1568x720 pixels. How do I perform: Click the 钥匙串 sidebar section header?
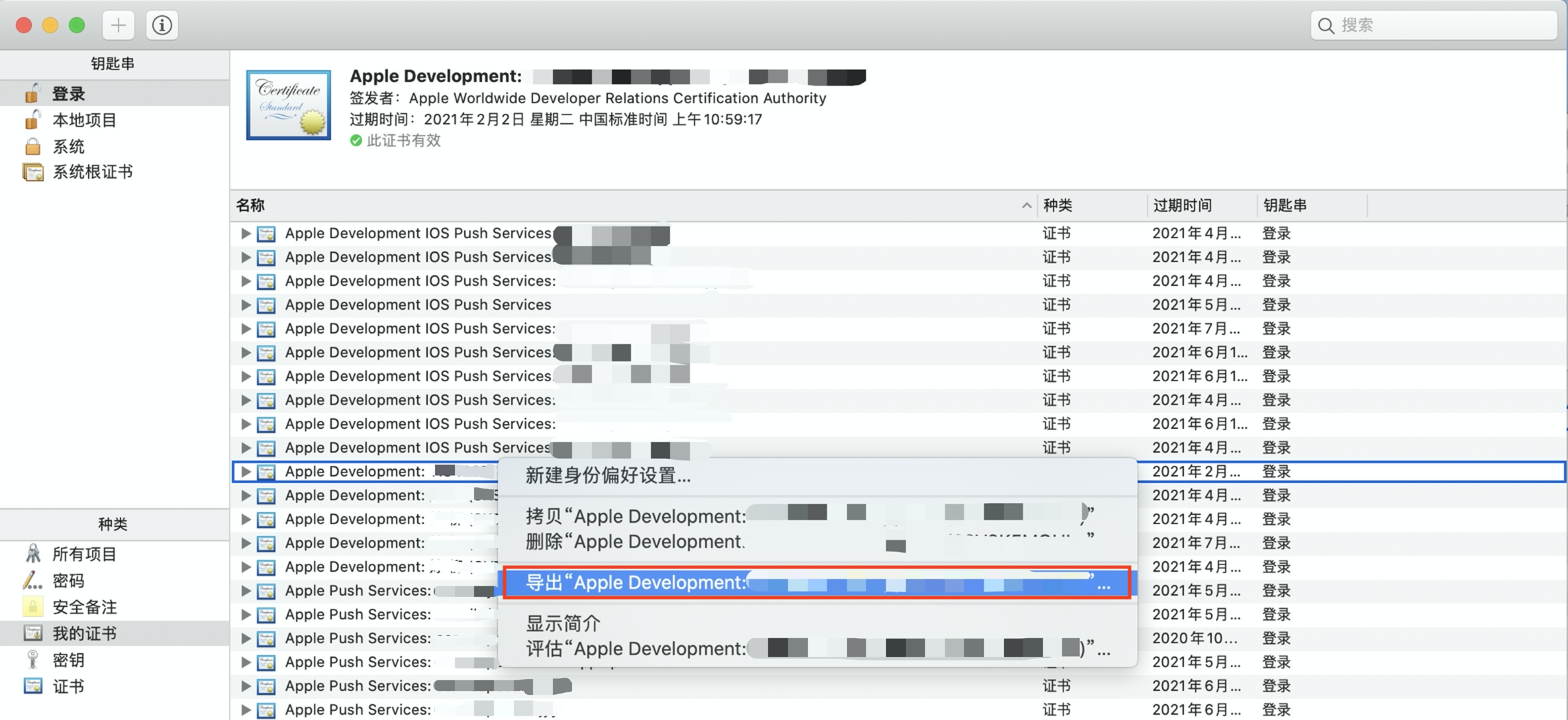(113, 64)
